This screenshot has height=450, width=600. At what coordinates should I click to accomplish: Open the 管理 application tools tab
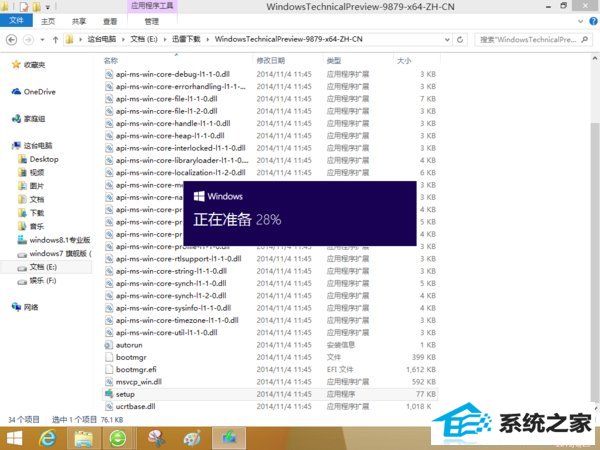click(152, 21)
